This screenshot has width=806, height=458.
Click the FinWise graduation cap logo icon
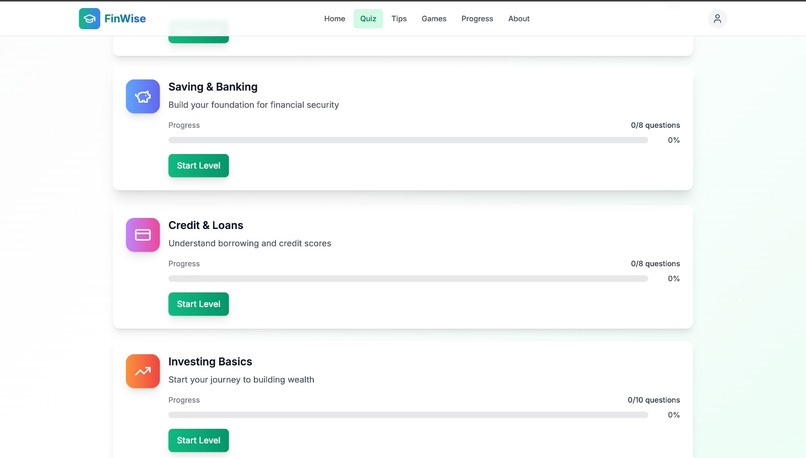(89, 19)
